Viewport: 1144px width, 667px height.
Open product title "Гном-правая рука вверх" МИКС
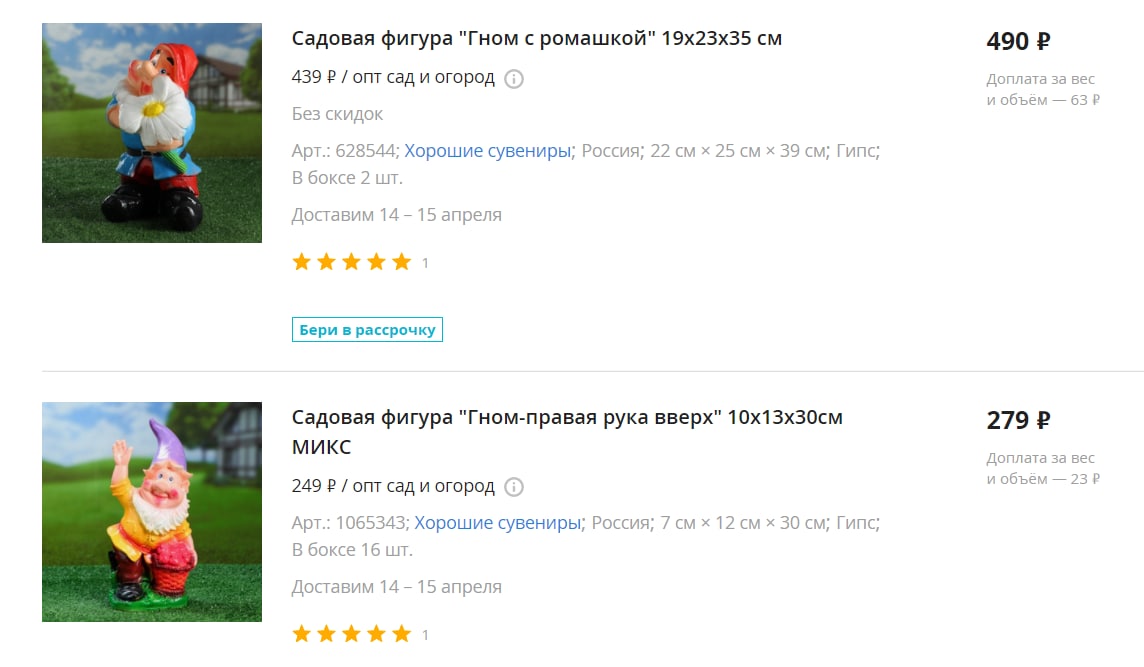(x=567, y=431)
